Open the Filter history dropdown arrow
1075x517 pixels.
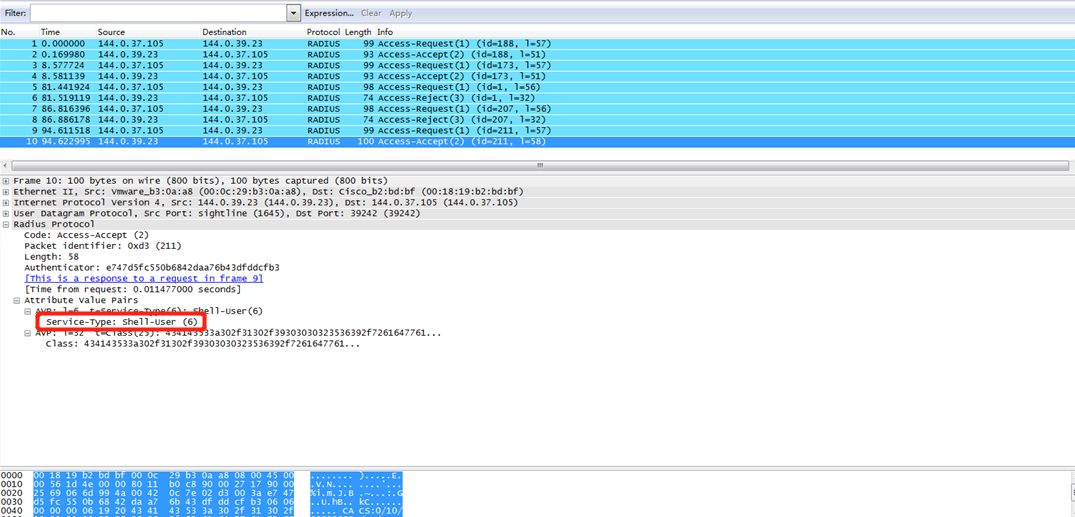[294, 13]
